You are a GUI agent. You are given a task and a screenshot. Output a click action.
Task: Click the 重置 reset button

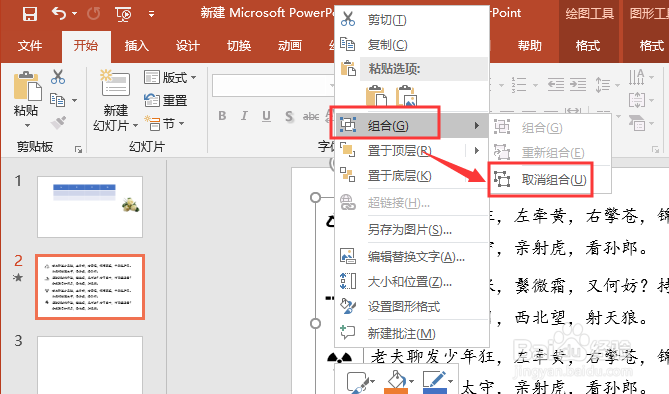click(x=166, y=101)
